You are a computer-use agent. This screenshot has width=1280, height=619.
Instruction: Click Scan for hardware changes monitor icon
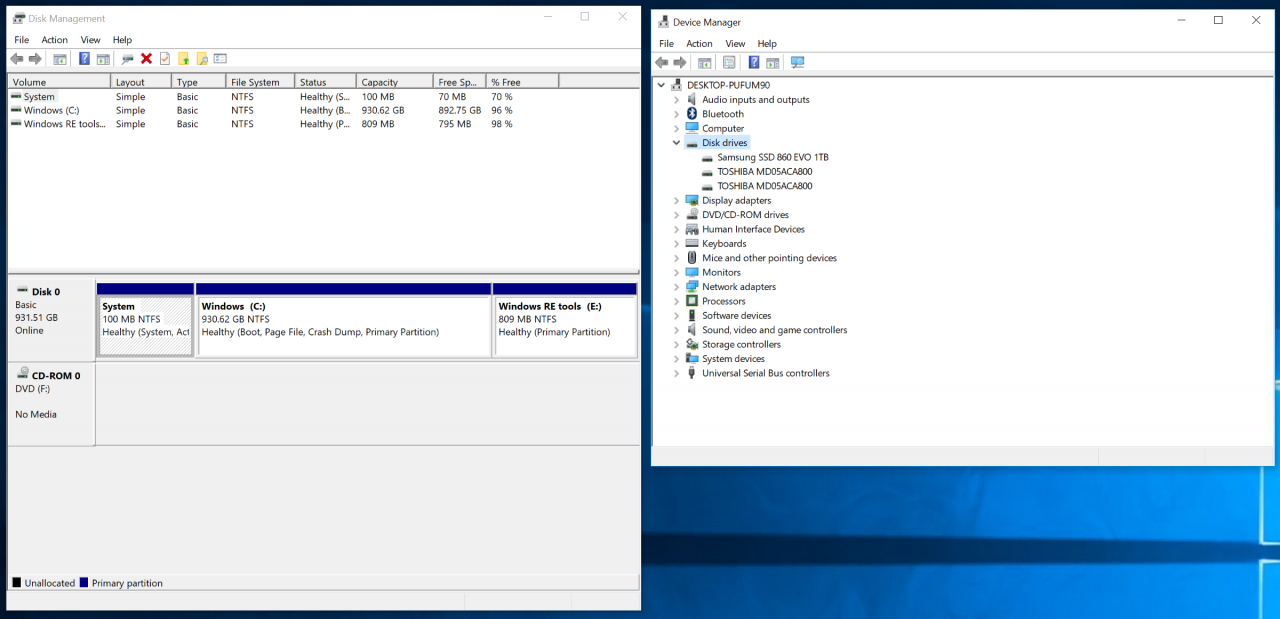point(797,62)
